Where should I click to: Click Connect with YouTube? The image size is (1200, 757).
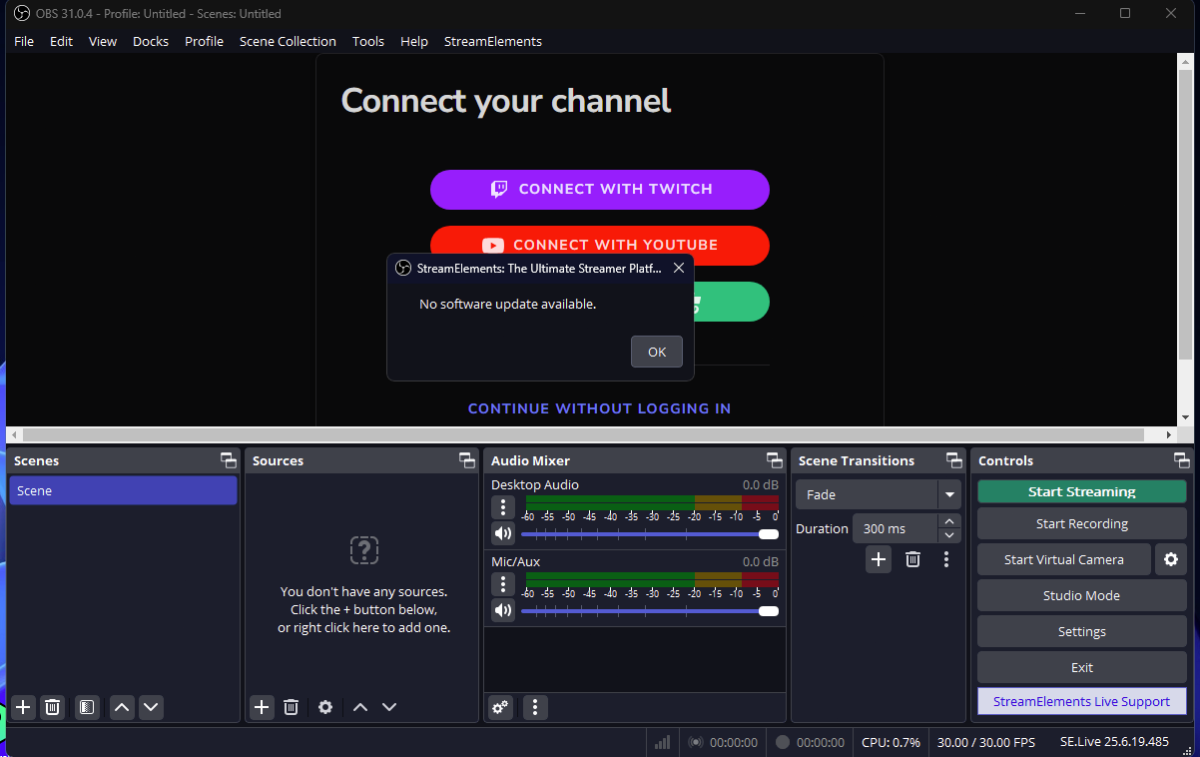point(600,244)
